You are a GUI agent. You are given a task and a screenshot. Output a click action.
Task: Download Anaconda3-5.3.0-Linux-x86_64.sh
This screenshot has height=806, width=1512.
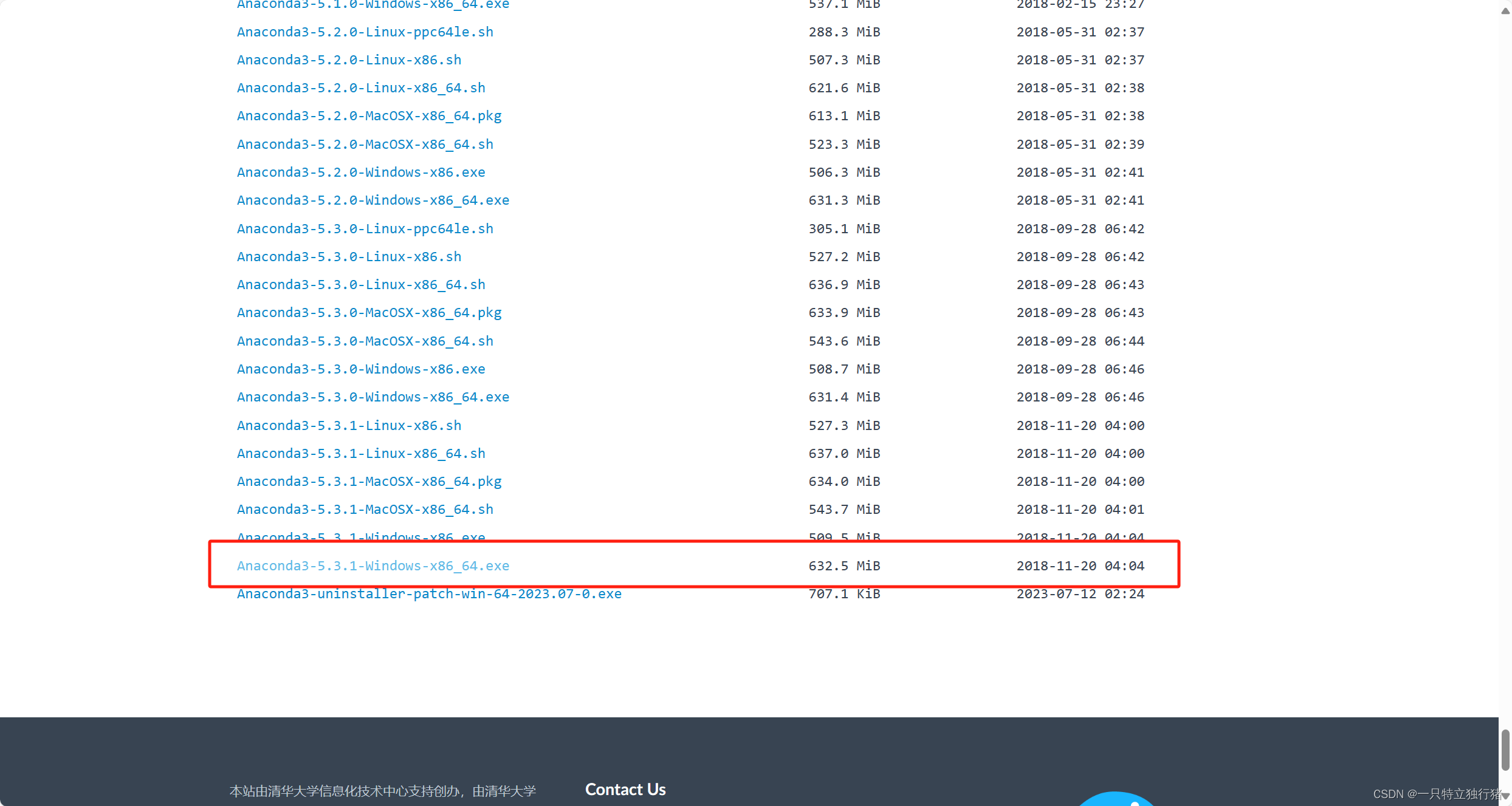click(361, 284)
